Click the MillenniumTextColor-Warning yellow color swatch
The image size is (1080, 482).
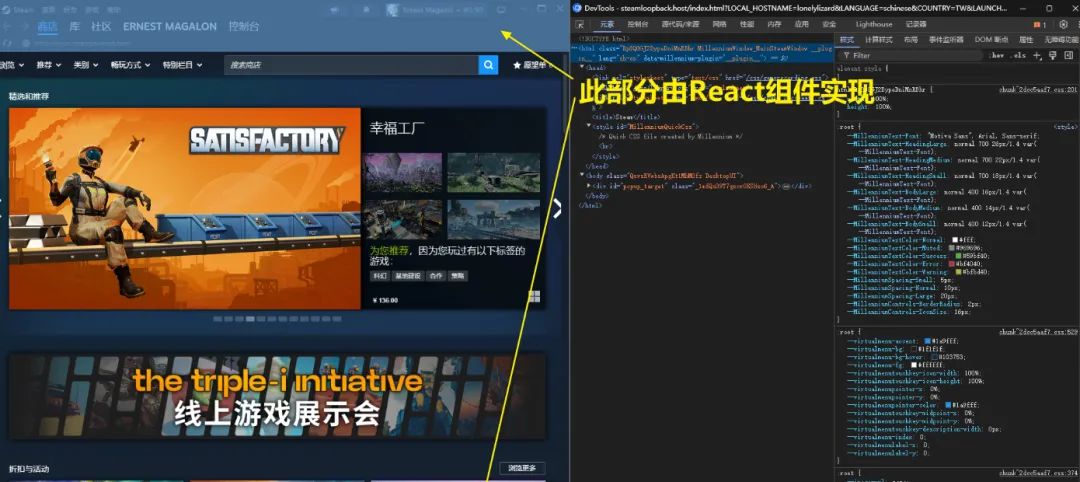click(959, 272)
